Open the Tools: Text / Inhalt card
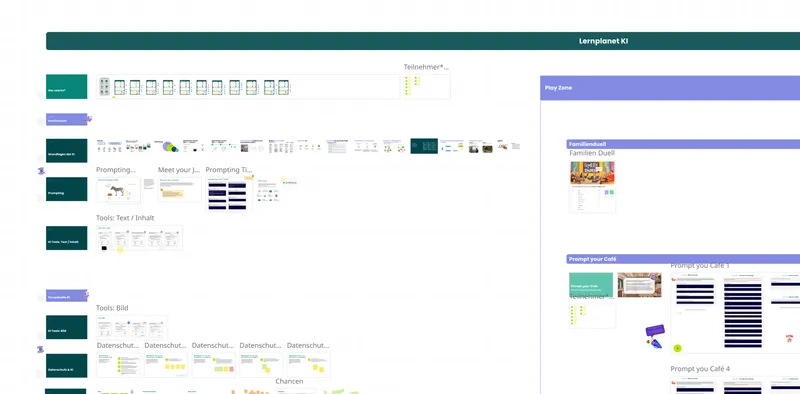Viewport: 800px width, 394px height. (139, 238)
